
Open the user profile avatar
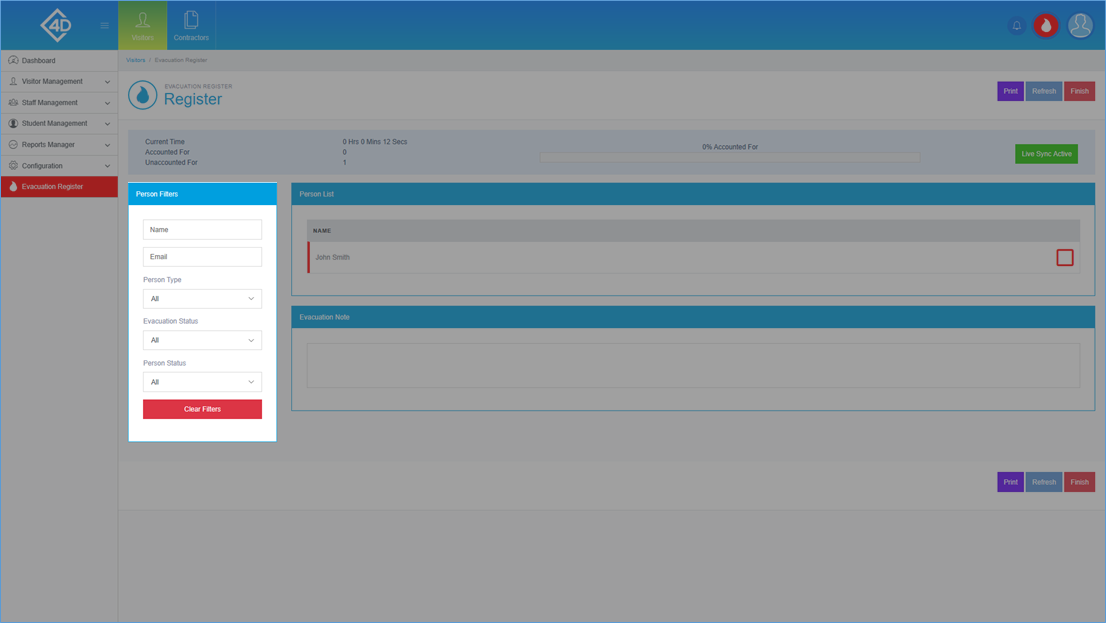click(1080, 25)
